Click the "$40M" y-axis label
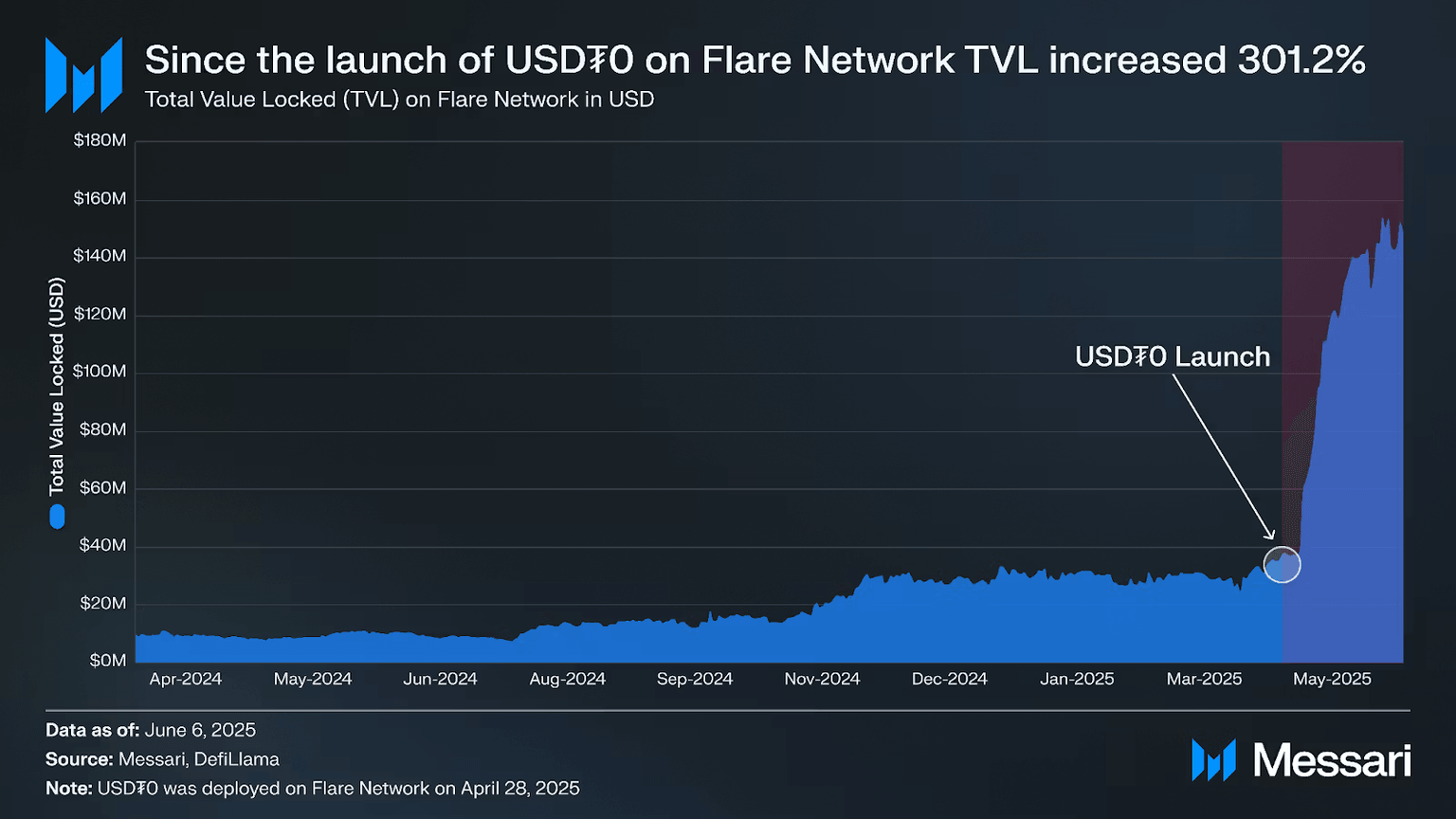Viewport: 1456px width, 819px height. coord(102,544)
